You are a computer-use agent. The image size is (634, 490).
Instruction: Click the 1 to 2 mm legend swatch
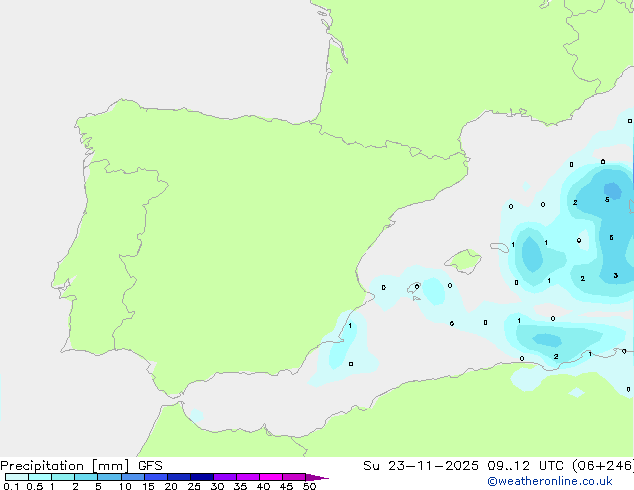63,477
